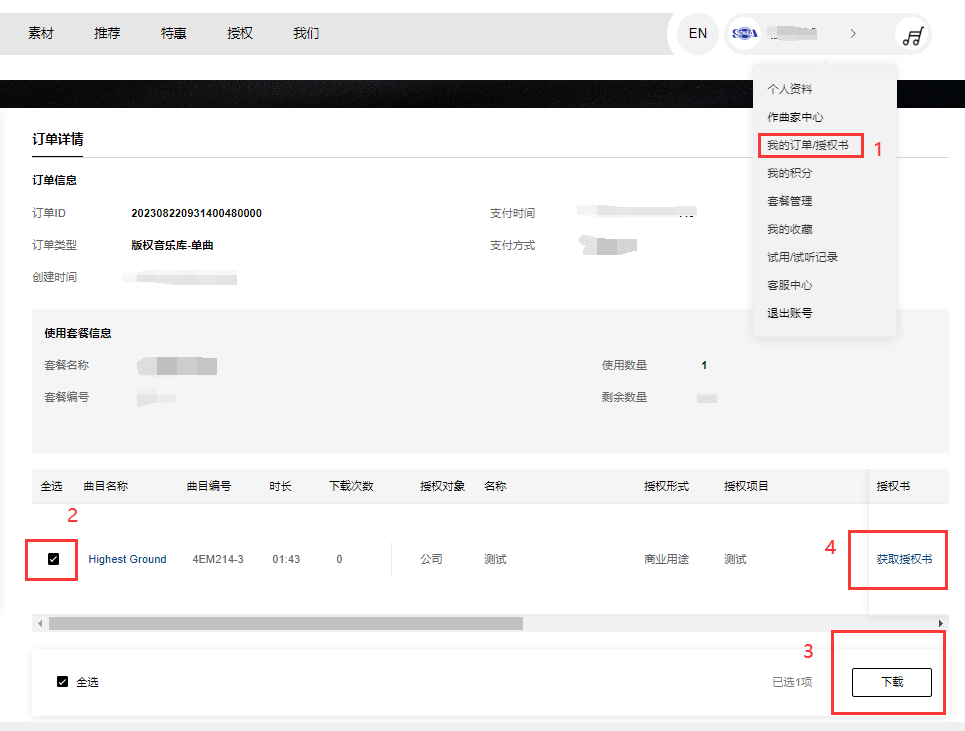The height and width of the screenshot is (731, 965).
Task: Open the 特惠 nav item
Action: pos(173,33)
